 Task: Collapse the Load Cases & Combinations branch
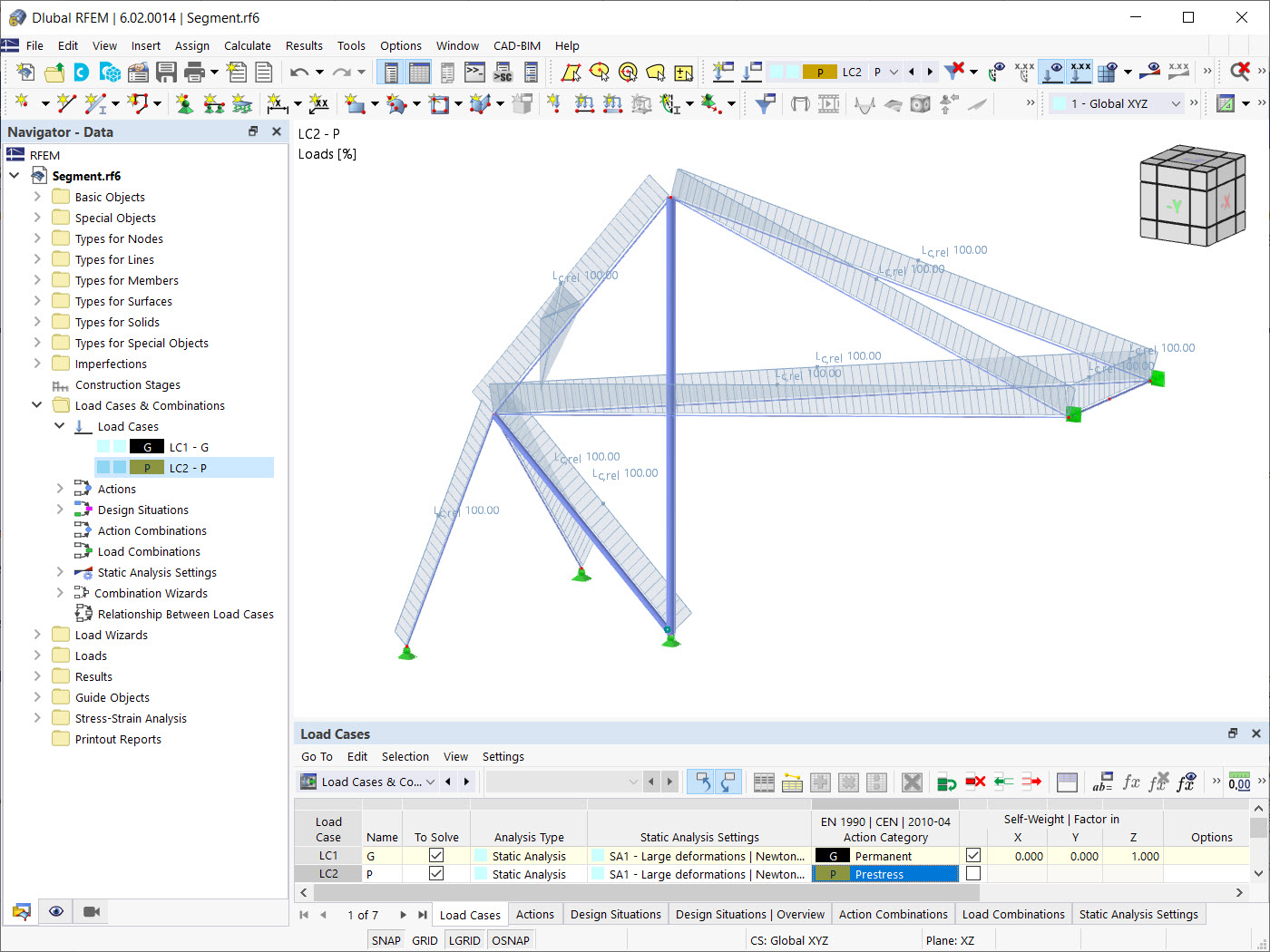pos(36,405)
